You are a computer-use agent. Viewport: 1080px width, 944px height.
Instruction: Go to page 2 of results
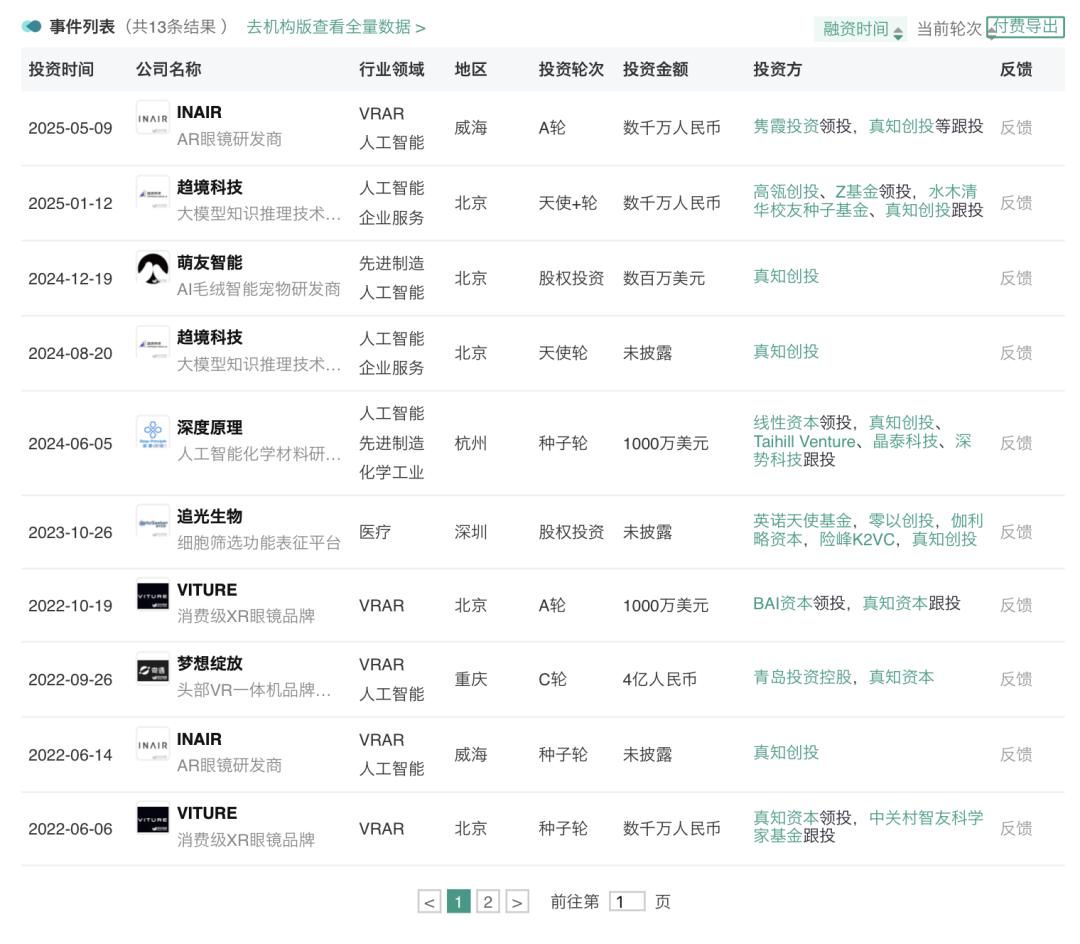pyautogui.click(x=488, y=902)
